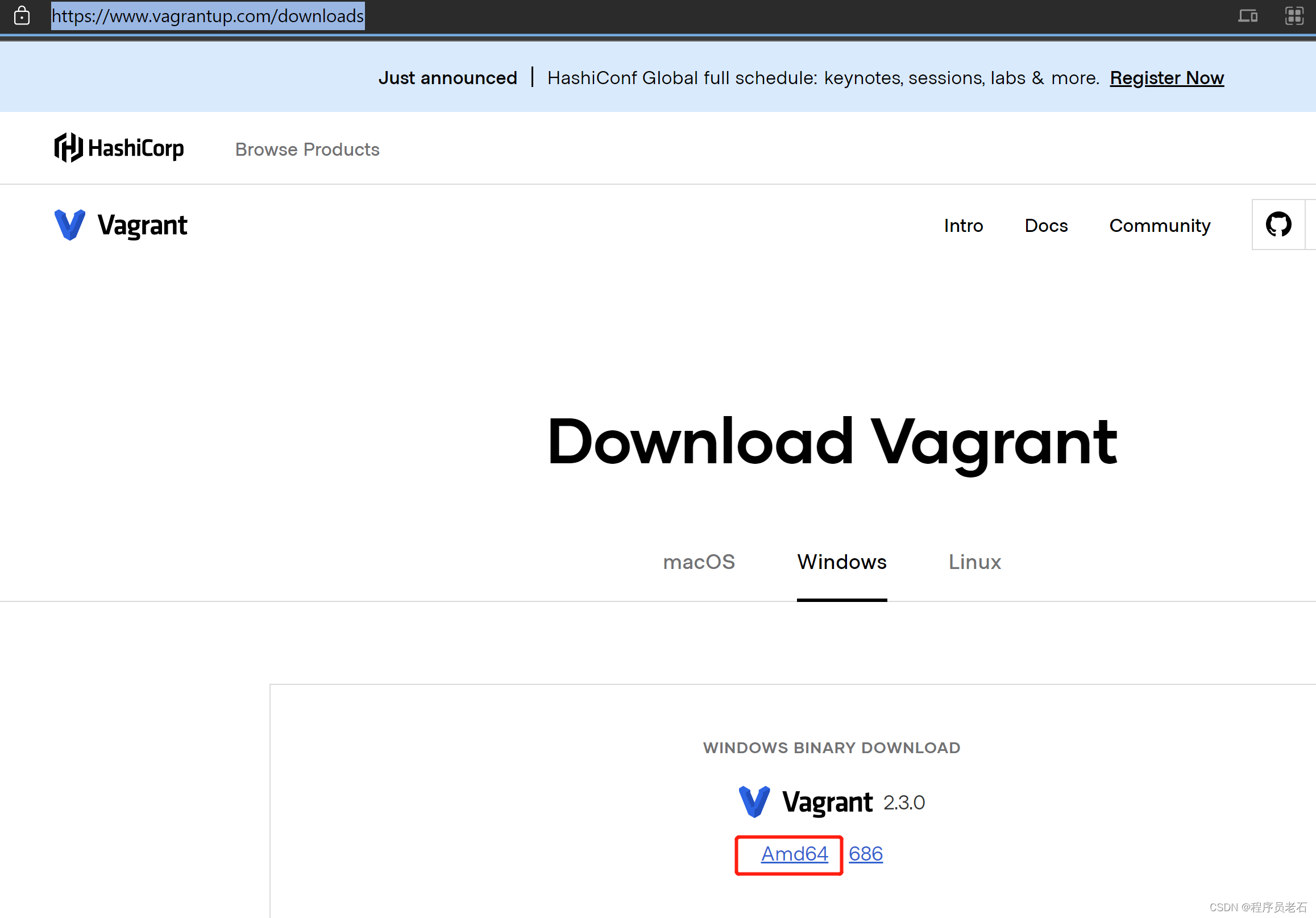
Task: Click the vagrantup.com downloads URL field
Action: pos(207,16)
